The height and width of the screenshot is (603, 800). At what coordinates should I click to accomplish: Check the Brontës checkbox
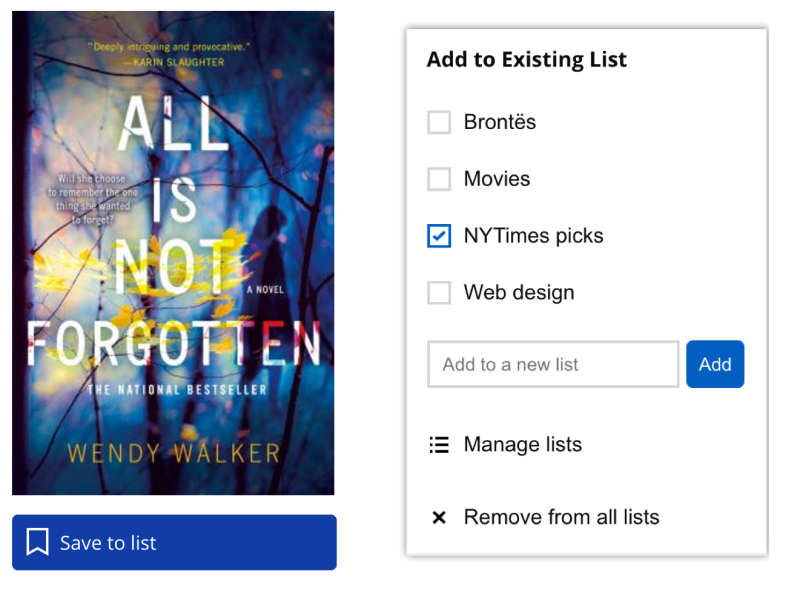(438, 121)
